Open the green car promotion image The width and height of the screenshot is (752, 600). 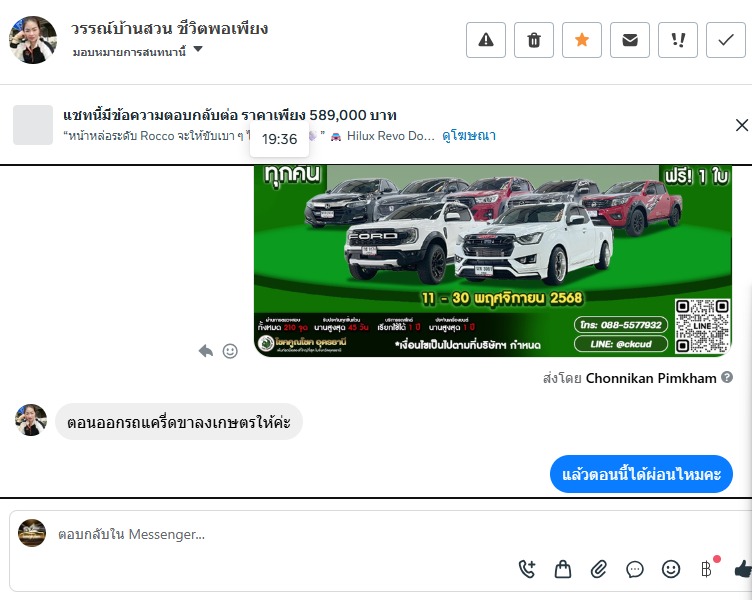[x=493, y=261]
